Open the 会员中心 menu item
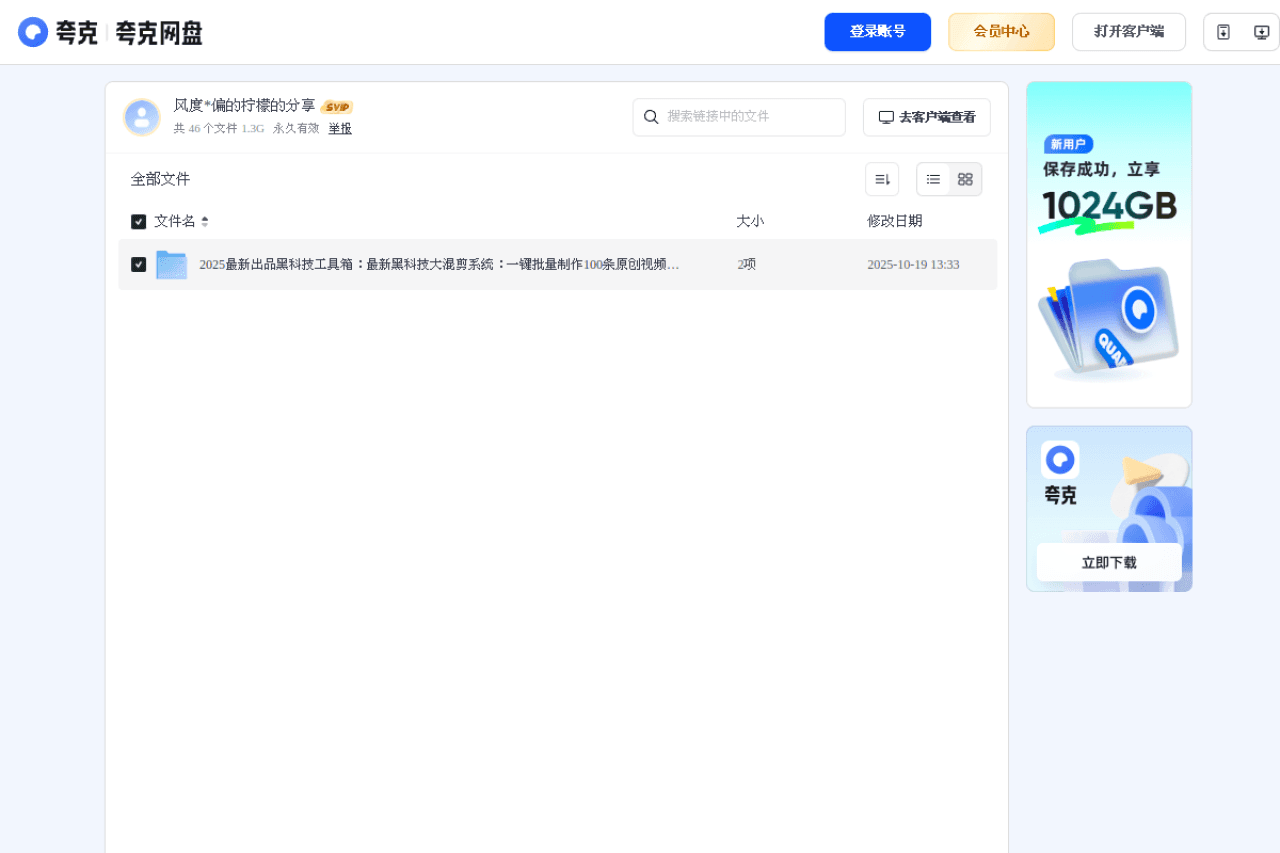This screenshot has width=1280, height=853. [1001, 31]
